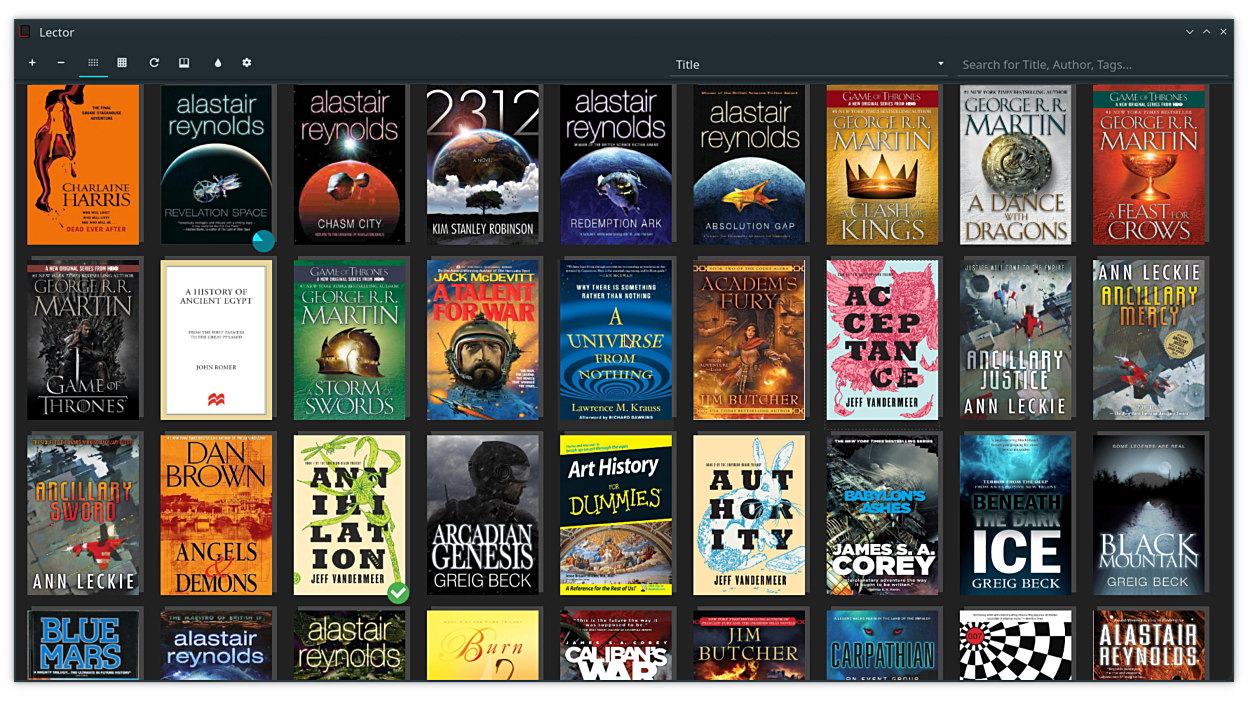Viewport: 1248px width, 702px height.
Task: Click the minus icon to remove books
Action: (61, 63)
